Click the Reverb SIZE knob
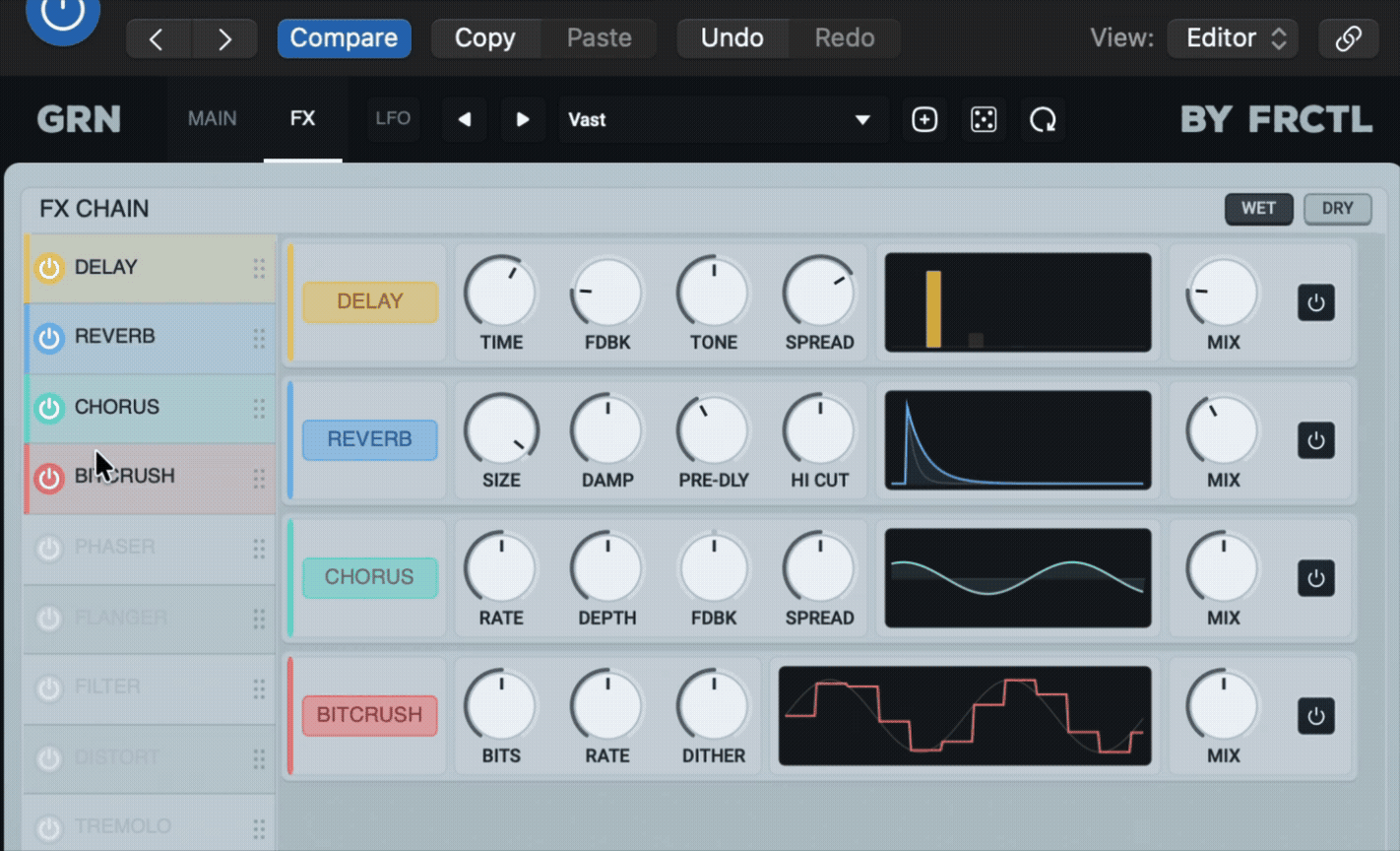 click(501, 430)
